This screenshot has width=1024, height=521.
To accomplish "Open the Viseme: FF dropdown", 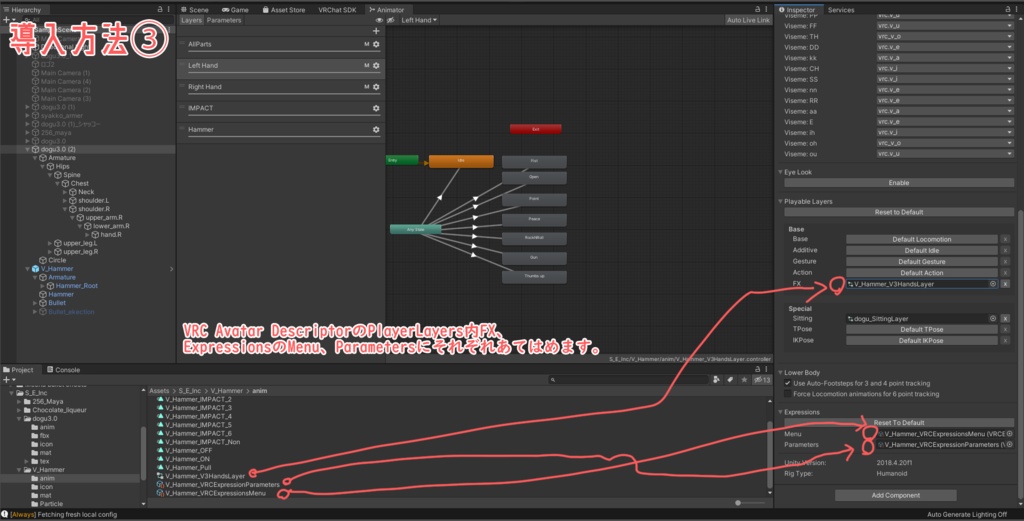I will pyautogui.click(x=944, y=26).
